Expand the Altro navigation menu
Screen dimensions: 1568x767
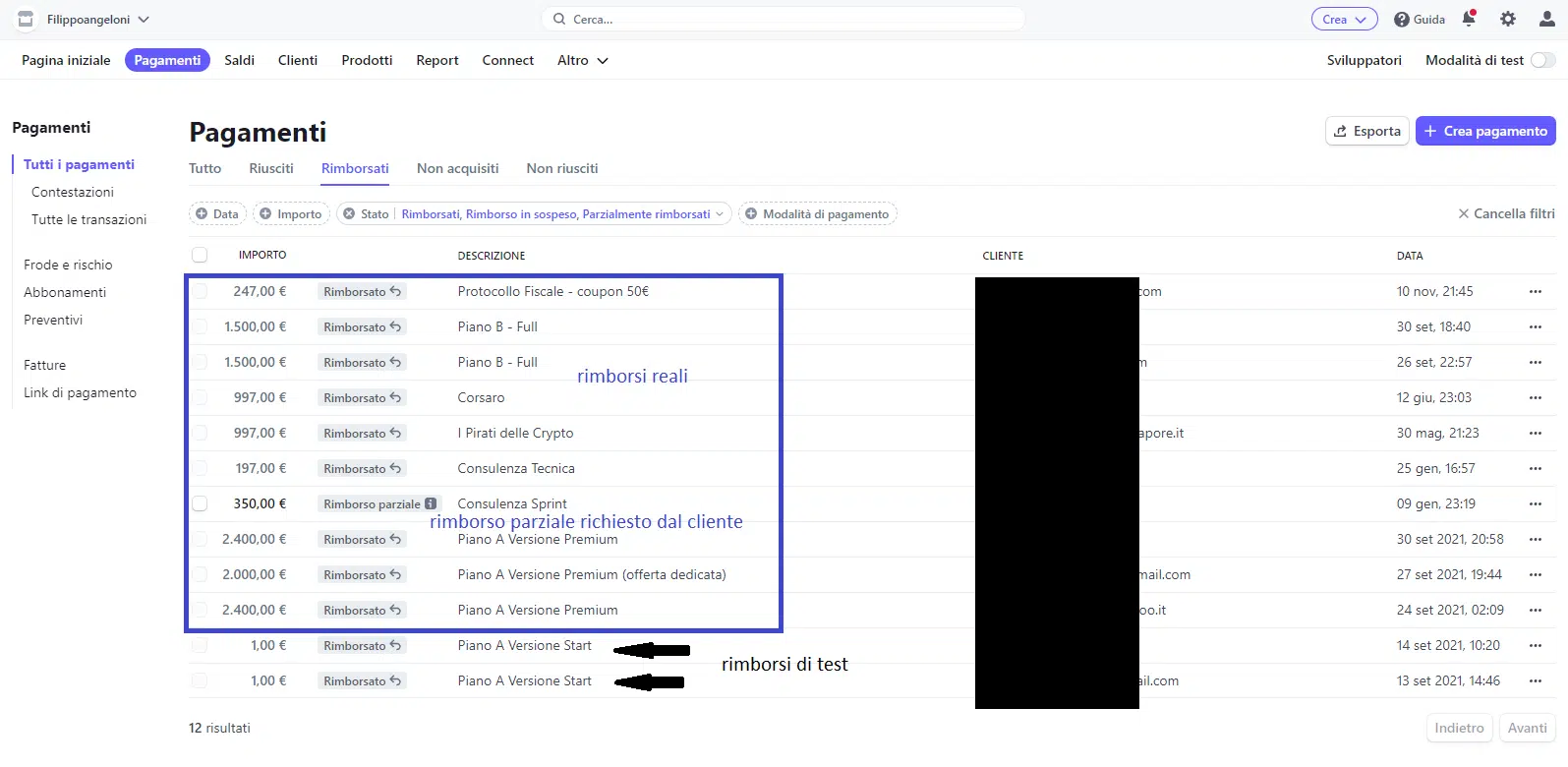click(x=582, y=60)
